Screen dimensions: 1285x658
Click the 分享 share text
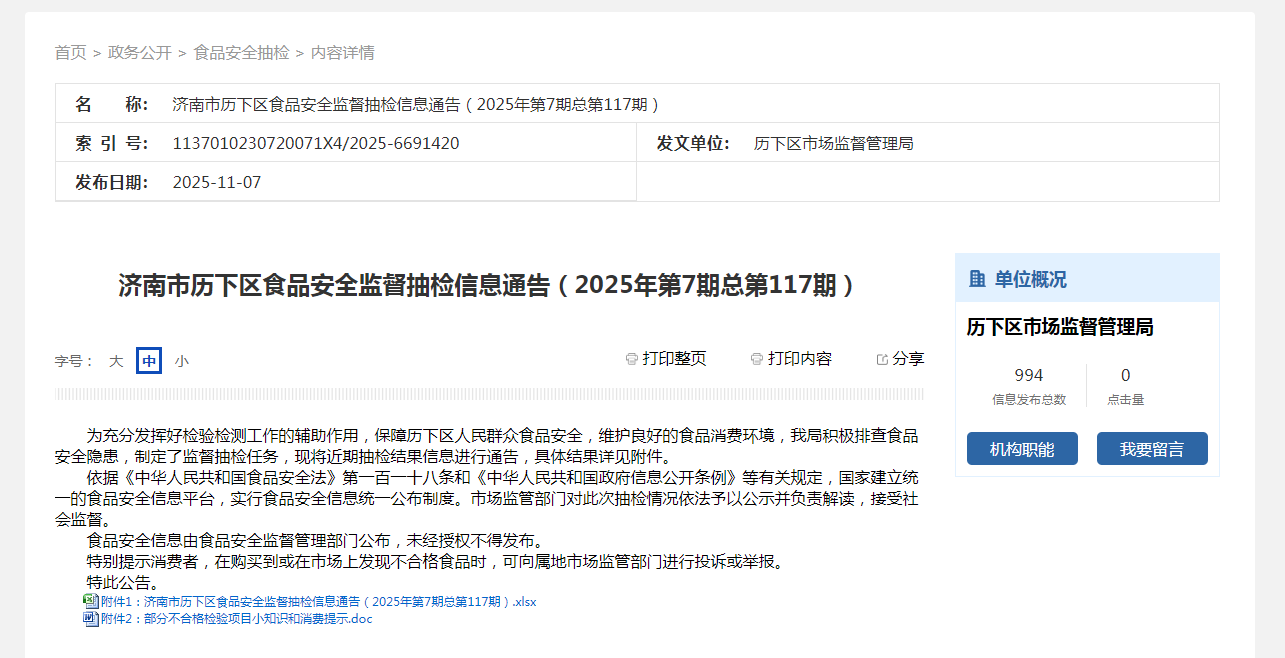tap(908, 359)
